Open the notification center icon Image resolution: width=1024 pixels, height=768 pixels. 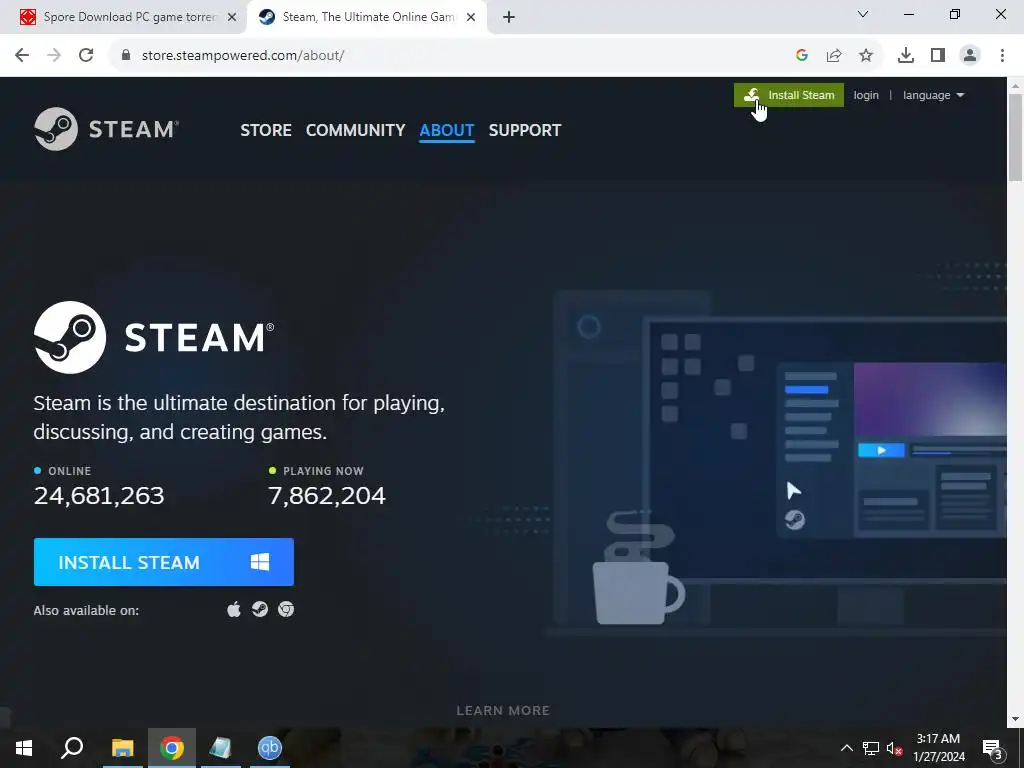click(992, 748)
